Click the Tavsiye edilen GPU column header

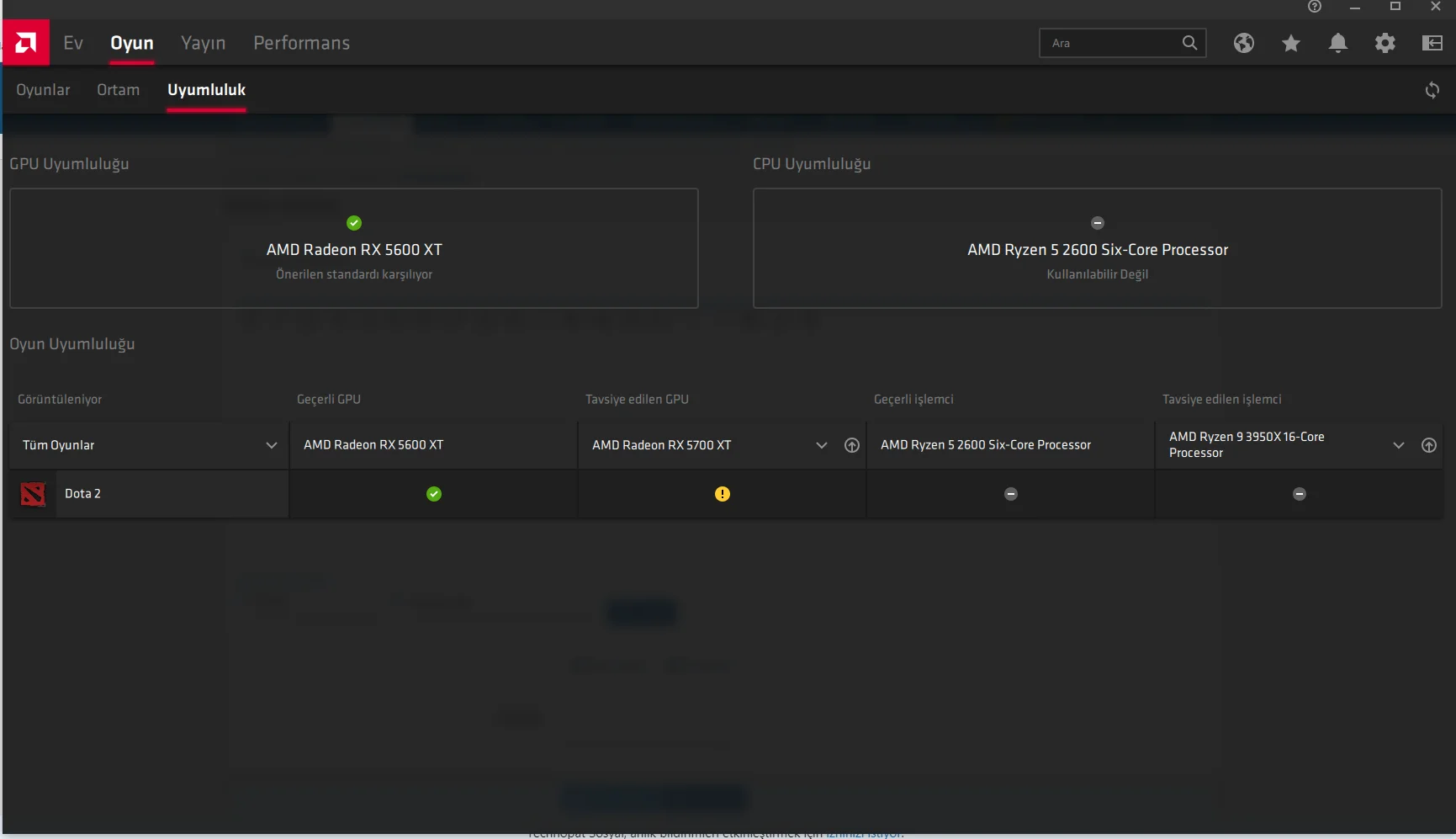pyautogui.click(x=637, y=400)
